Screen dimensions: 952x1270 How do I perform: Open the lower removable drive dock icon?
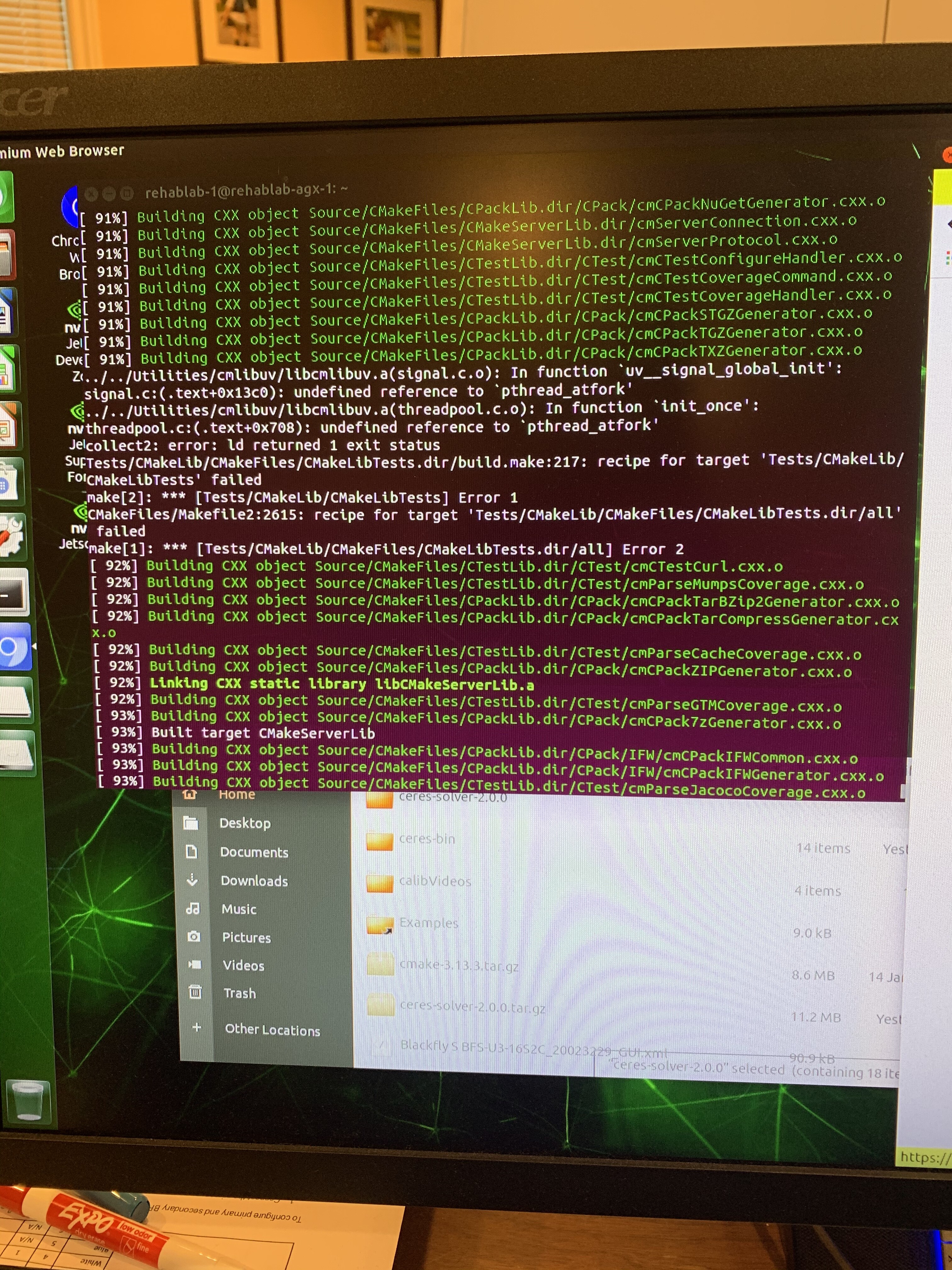(17, 754)
